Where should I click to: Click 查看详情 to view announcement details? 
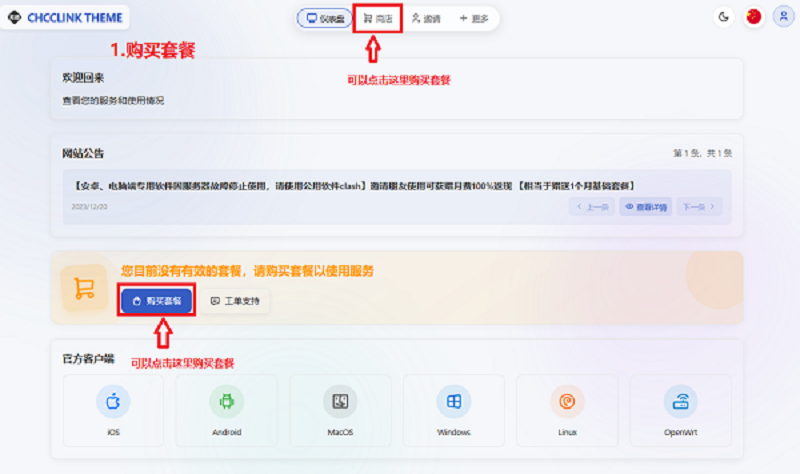[x=645, y=207]
